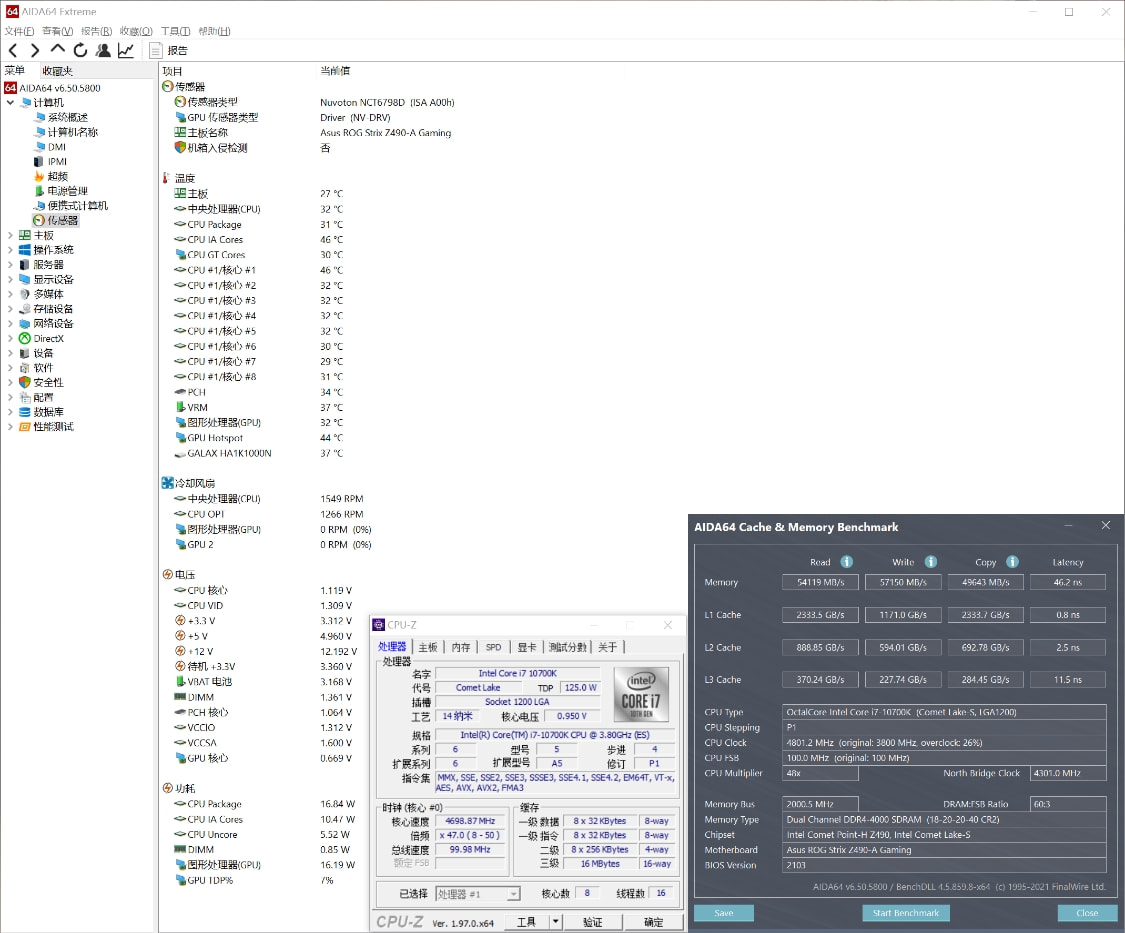This screenshot has height=933, width=1125.
Task: Click Start Benchmark button
Action: pos(905,913)
